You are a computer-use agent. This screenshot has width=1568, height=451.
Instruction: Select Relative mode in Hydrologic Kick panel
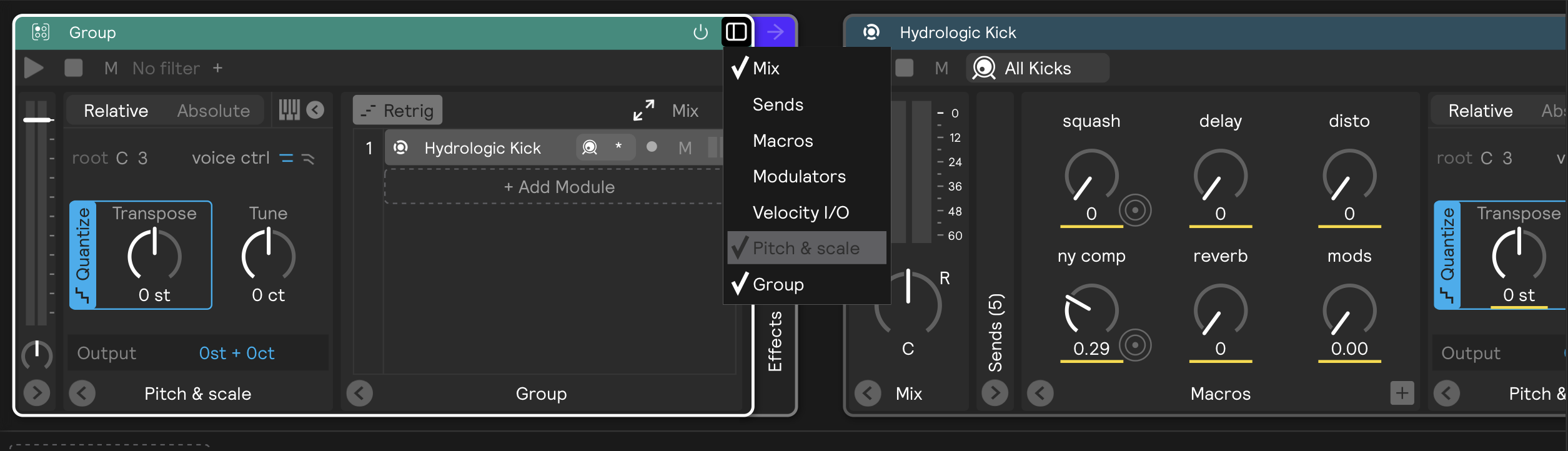[1481, 111]
